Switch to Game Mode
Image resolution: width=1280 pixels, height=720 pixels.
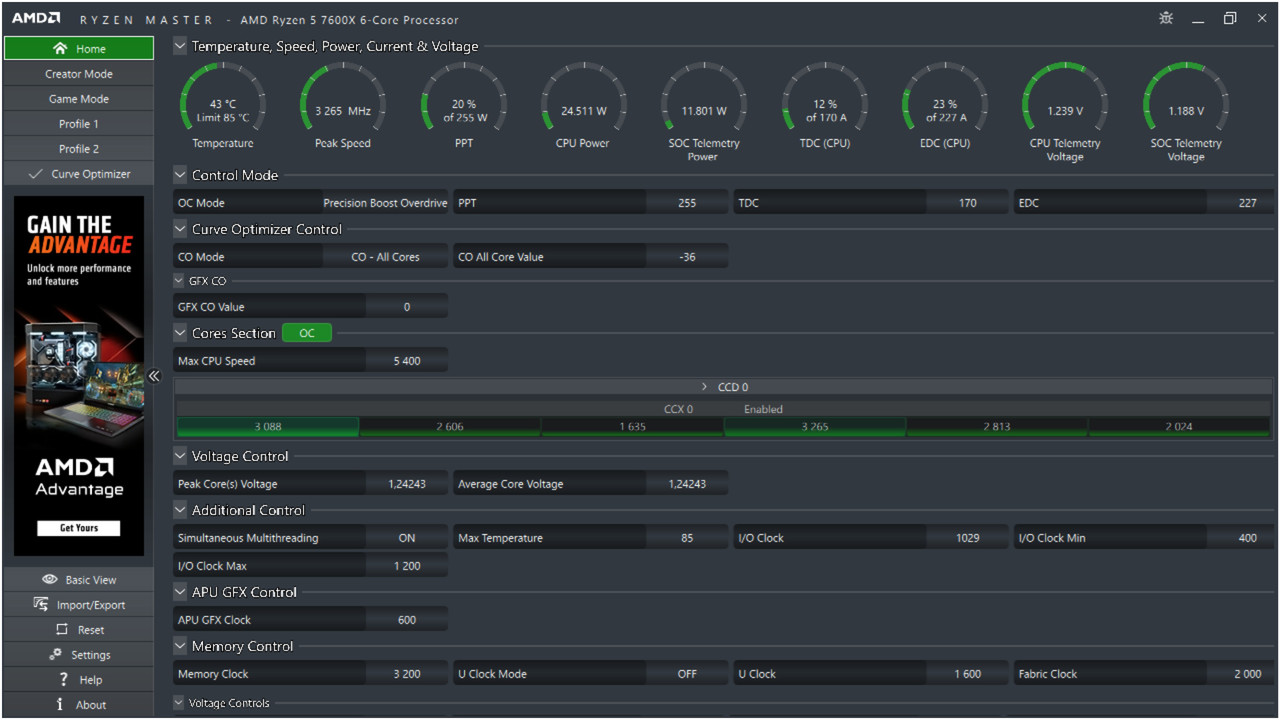pos(79,99)
